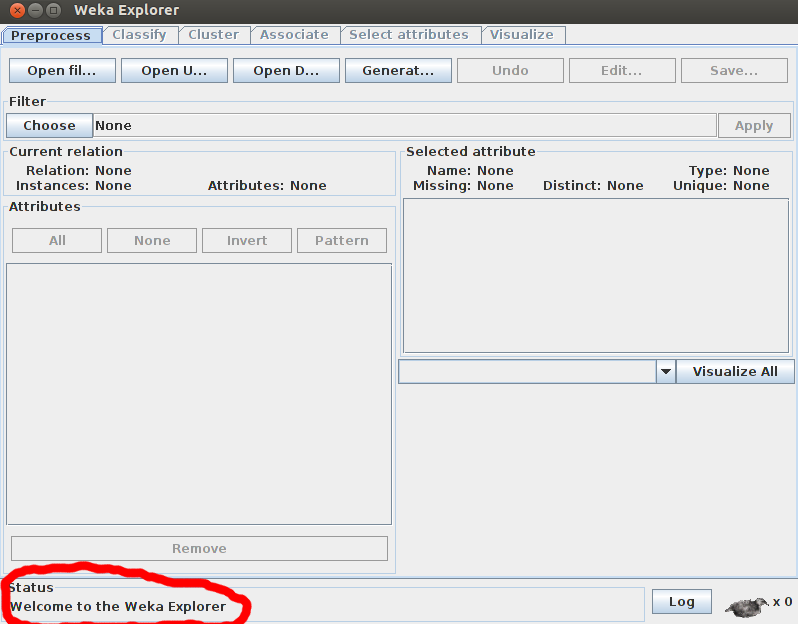This screenshot has width=798, height=624.
Task: Click the 'Attributes: None' text
Action: click(x=267, y=186)
